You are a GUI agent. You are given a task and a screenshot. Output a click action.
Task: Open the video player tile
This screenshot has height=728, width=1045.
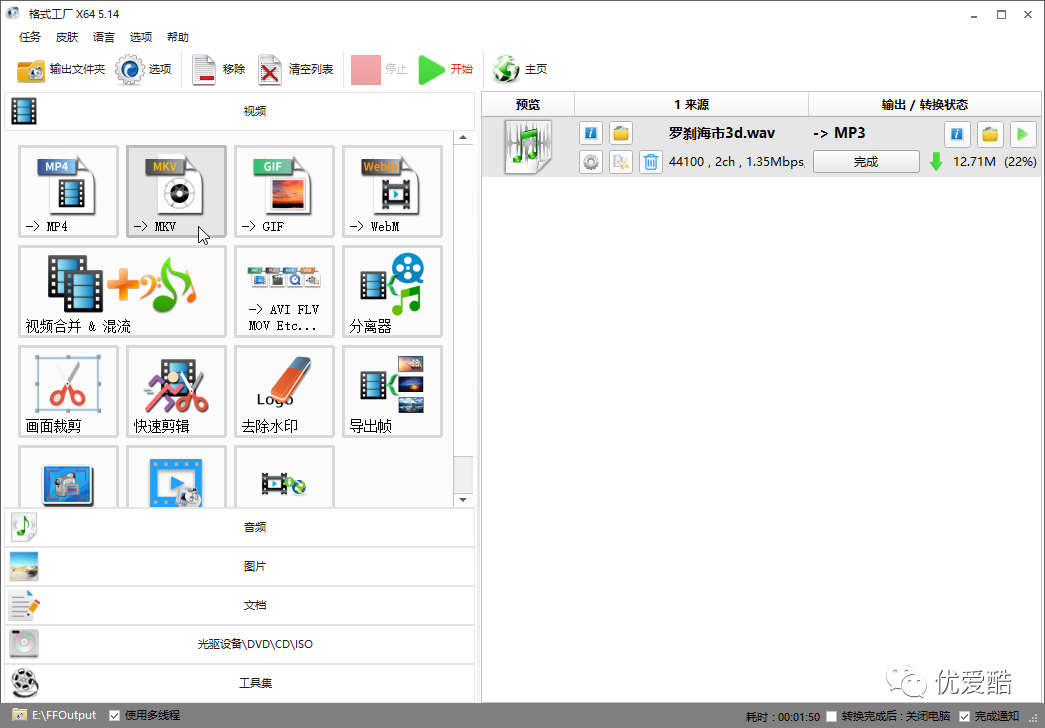pos(176,477)
